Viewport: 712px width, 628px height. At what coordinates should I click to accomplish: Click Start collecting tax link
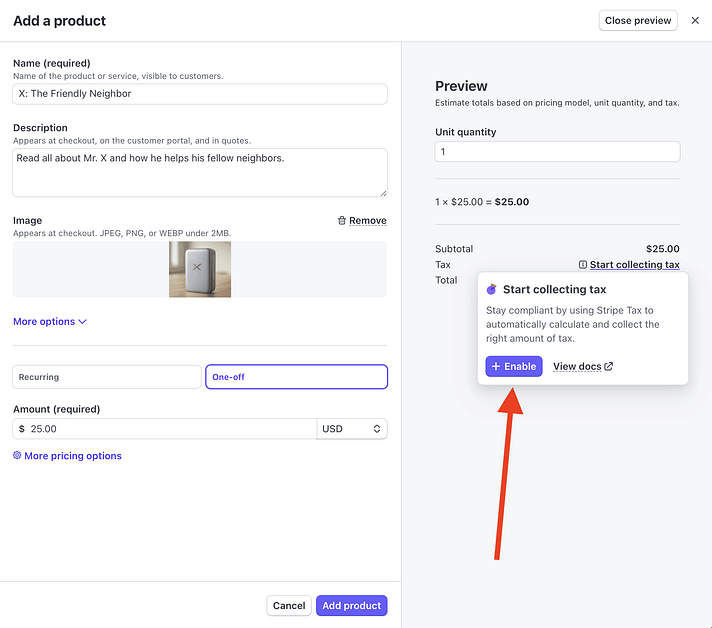pyautogui.click(x=634, y=265)
